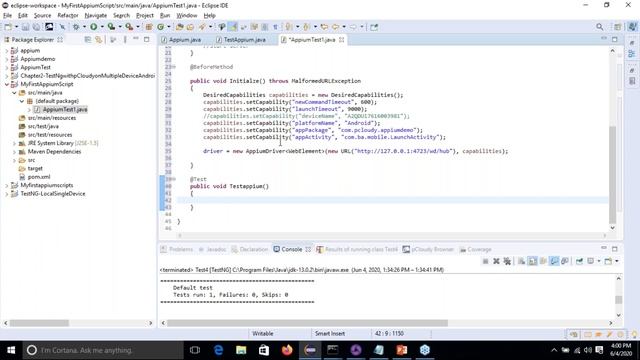
Task: Click the New file toolbar icon
Action: pos(8,27)
